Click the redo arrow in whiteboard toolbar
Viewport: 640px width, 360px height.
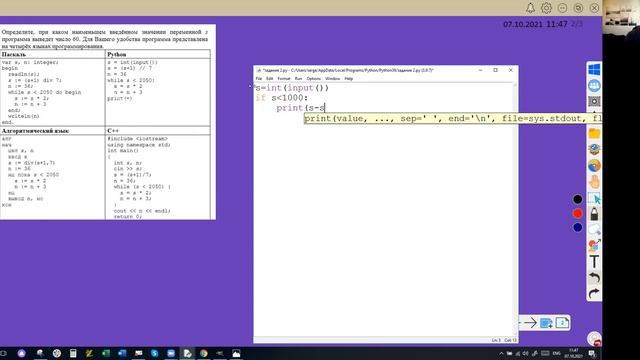(x=594, y=293)
